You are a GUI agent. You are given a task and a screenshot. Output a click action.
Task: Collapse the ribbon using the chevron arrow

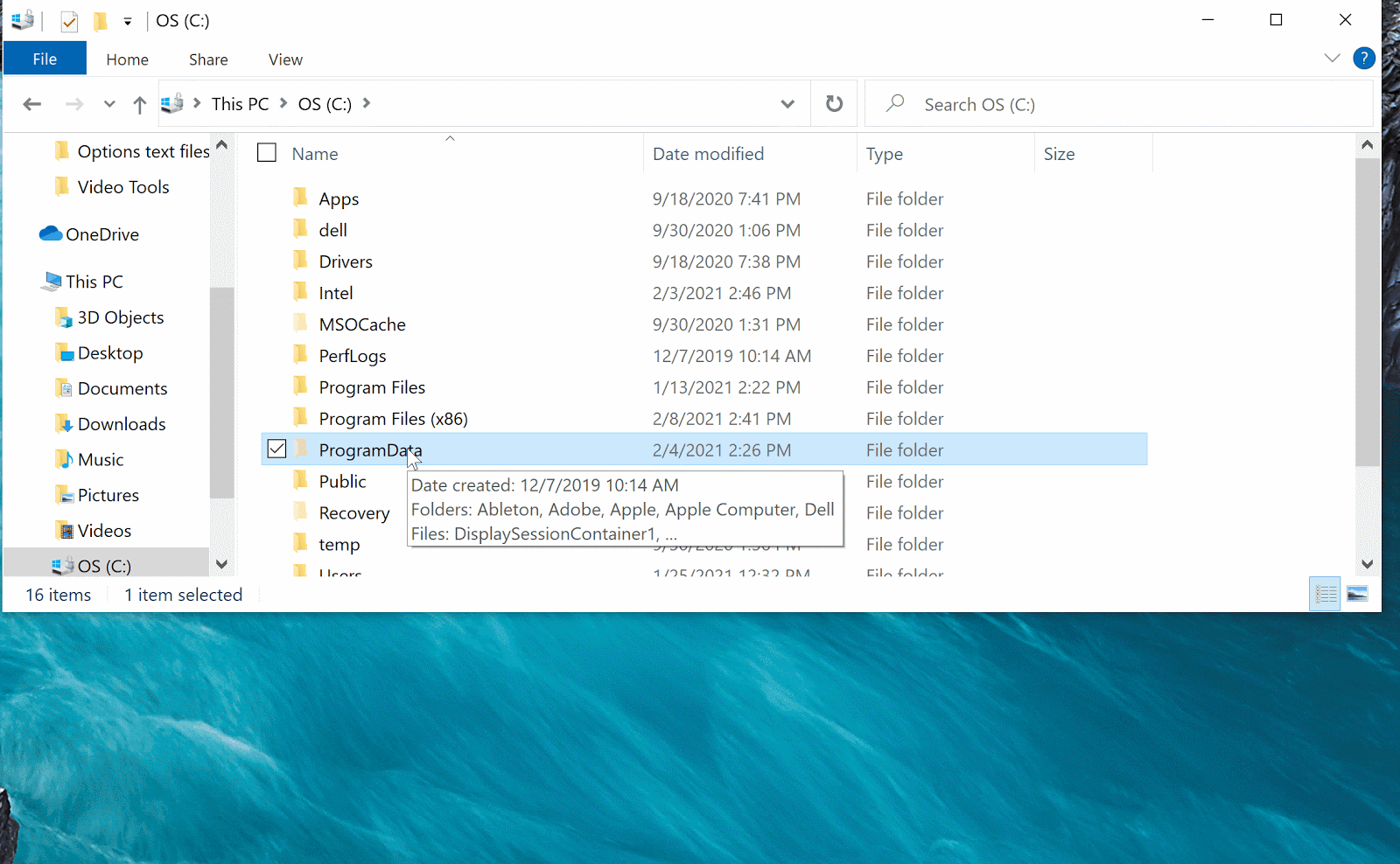tap(1332, 58)
